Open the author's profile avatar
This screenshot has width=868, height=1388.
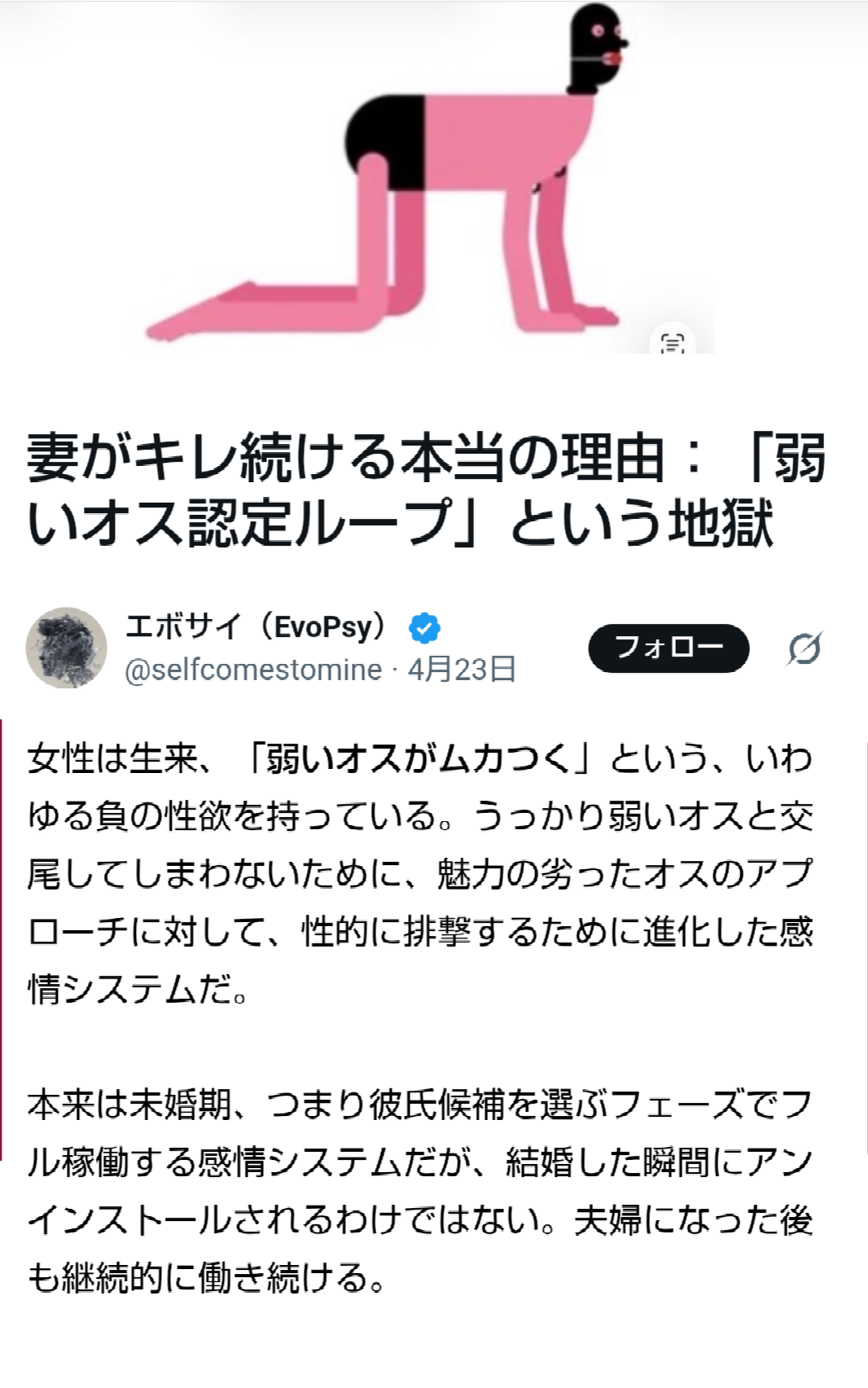(x=67, y=647)
